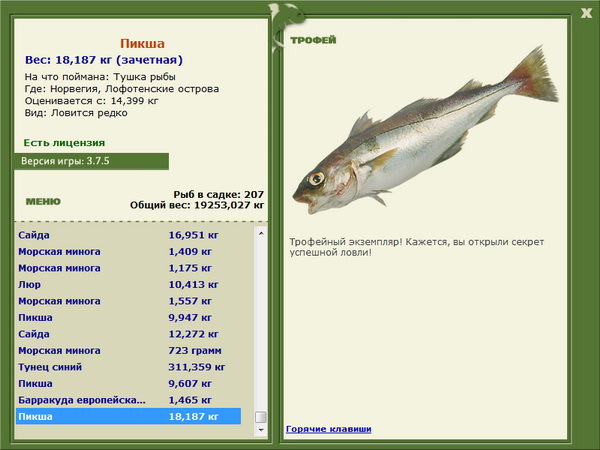Click the scroll up arrow of the fish list
This screenshot has width=600, height=450.
(x=261, y=233)
